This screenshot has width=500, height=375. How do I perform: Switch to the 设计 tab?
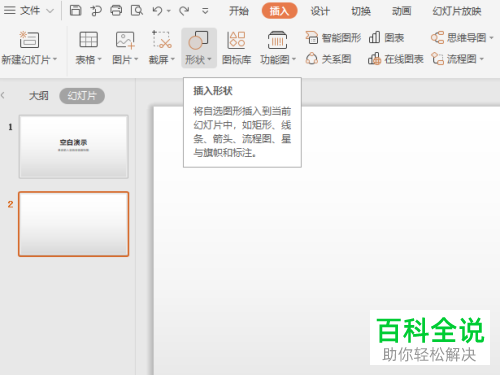[320, 11]
